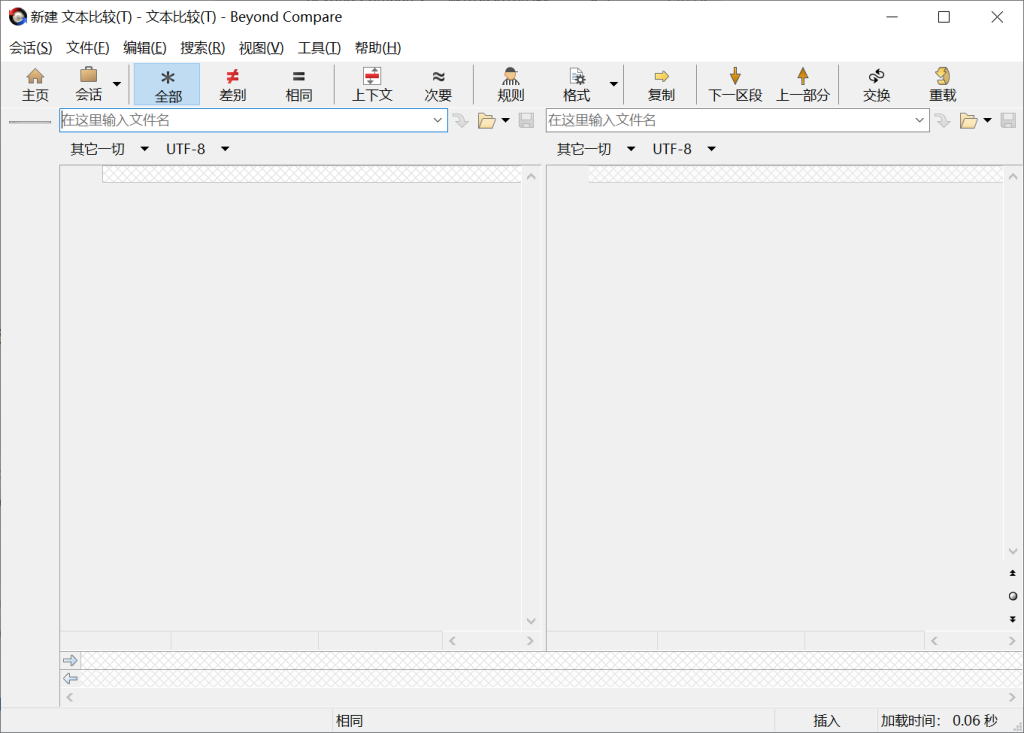Screen dimensions: 1024x733
Task: Click the left pane 其它一切 file type label
Action: pos(97,149)
